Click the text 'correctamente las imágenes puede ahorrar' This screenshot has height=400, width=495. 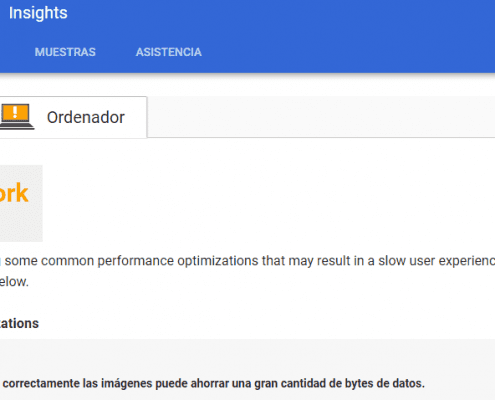click(x=116, y=383)
